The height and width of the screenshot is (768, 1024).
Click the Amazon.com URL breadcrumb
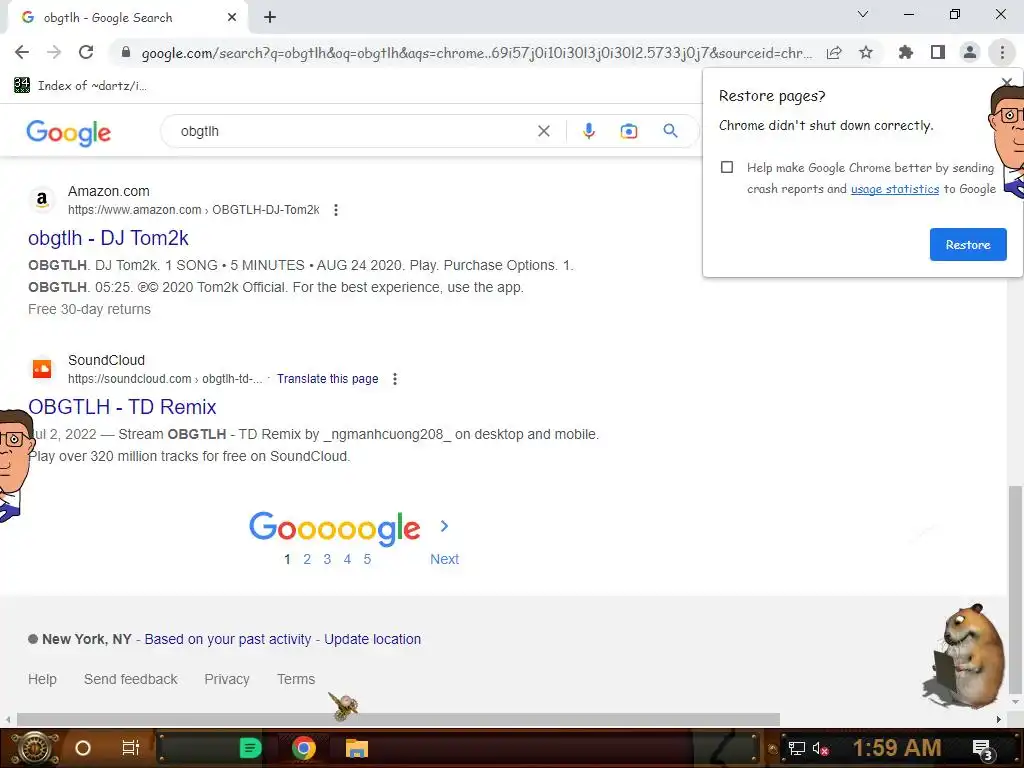pyautogui.click(x=193, y=210)
